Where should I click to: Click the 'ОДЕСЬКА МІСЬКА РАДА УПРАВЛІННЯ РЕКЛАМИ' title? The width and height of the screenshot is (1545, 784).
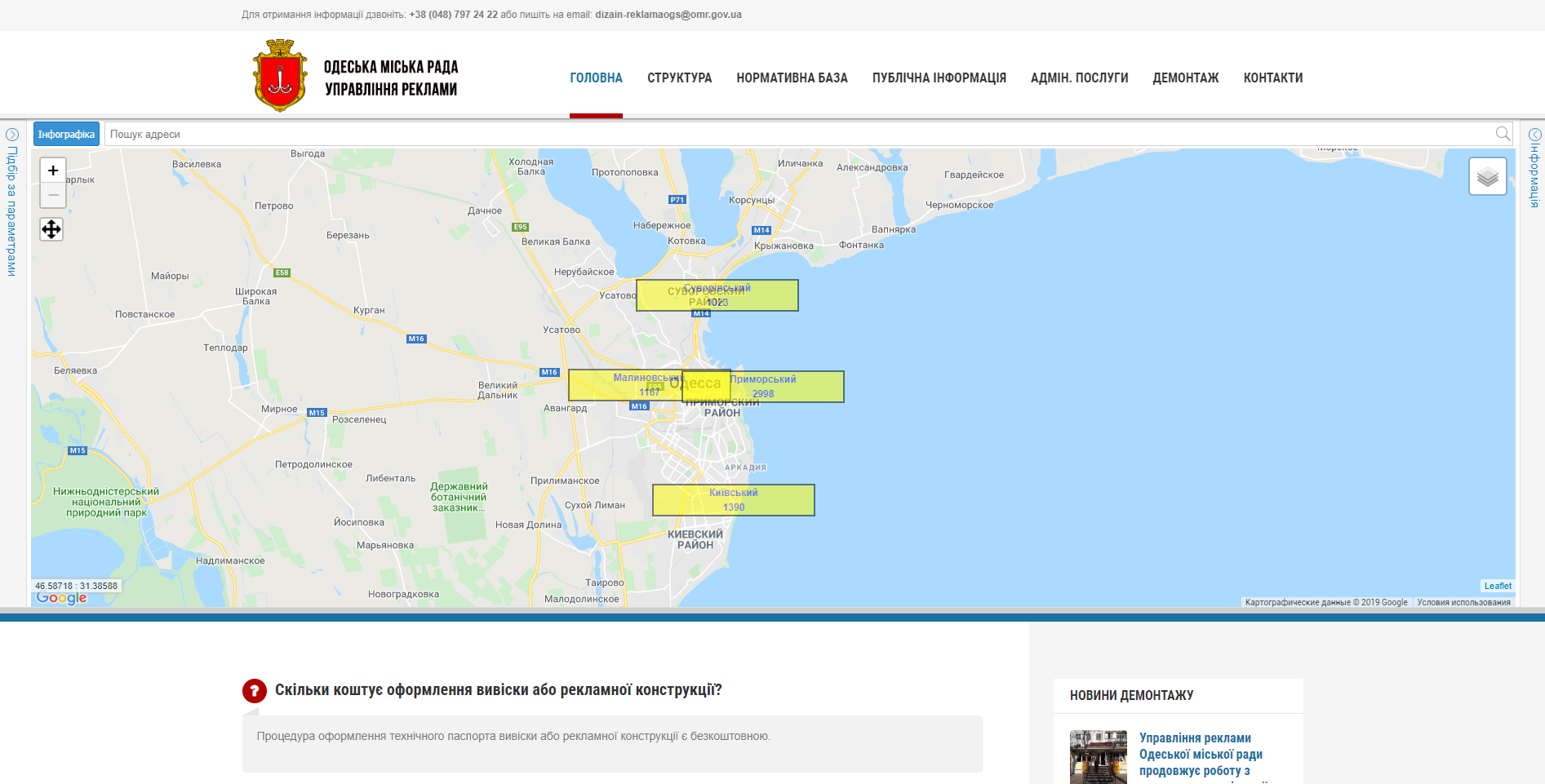(391, 78)
